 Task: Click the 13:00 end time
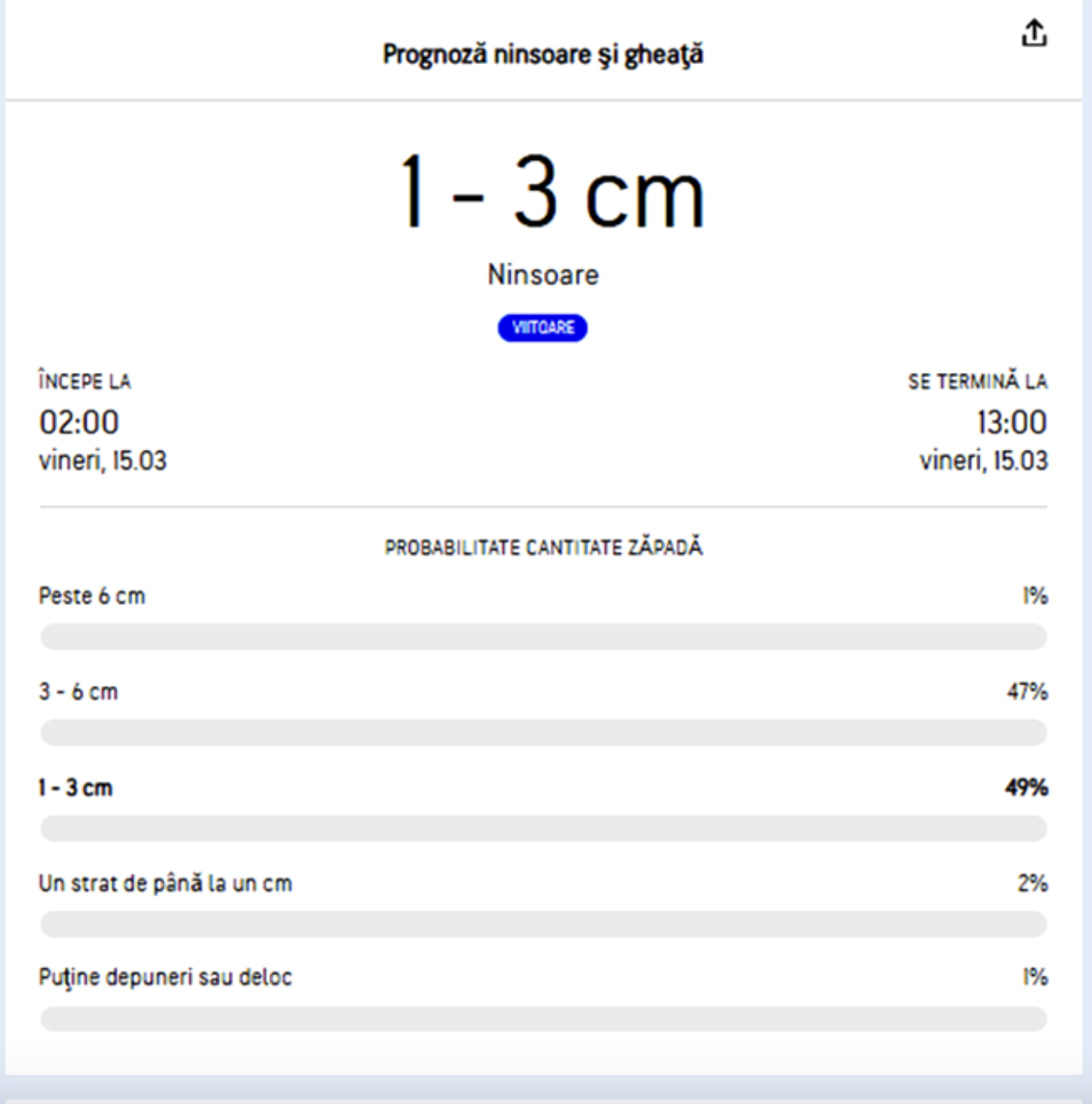click(1011, 422)
